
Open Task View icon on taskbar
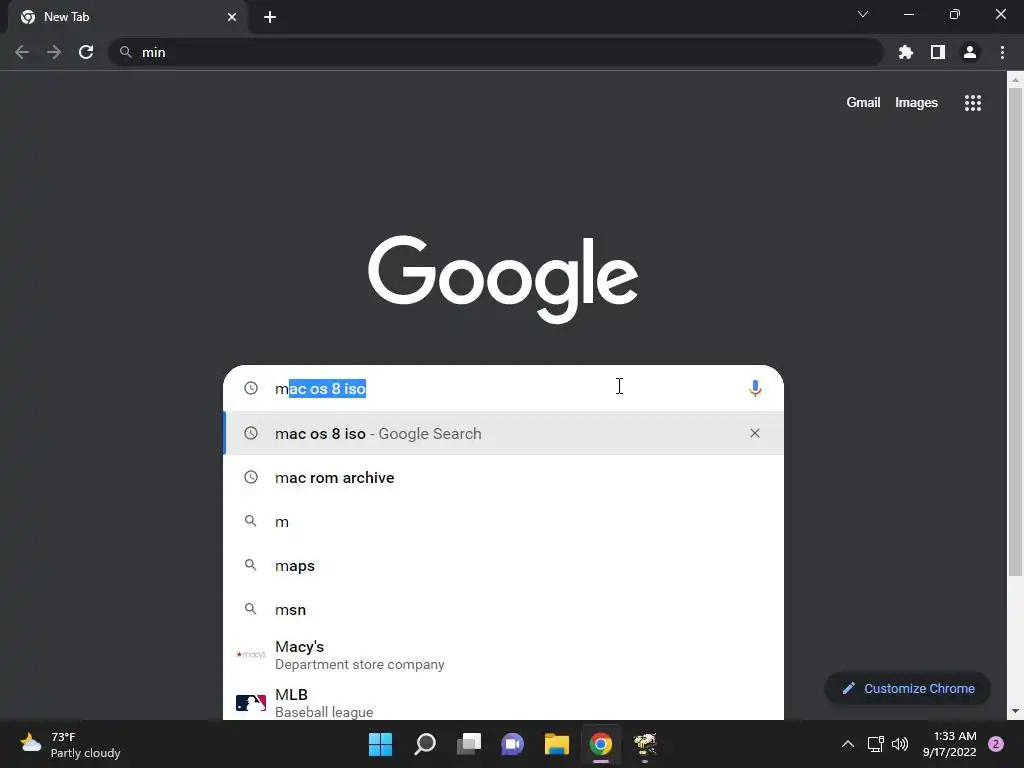coord(468,744)
